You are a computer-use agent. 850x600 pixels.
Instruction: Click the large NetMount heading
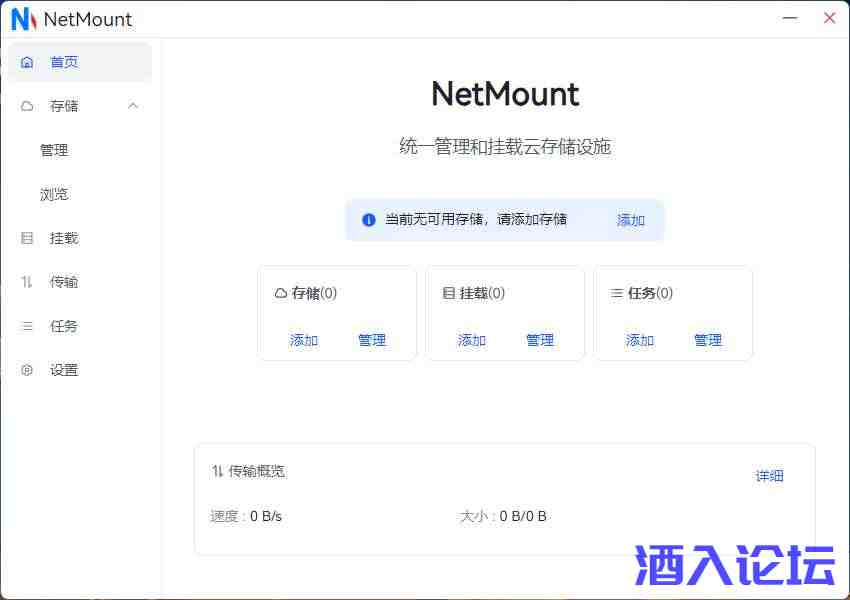coord(505,94)
